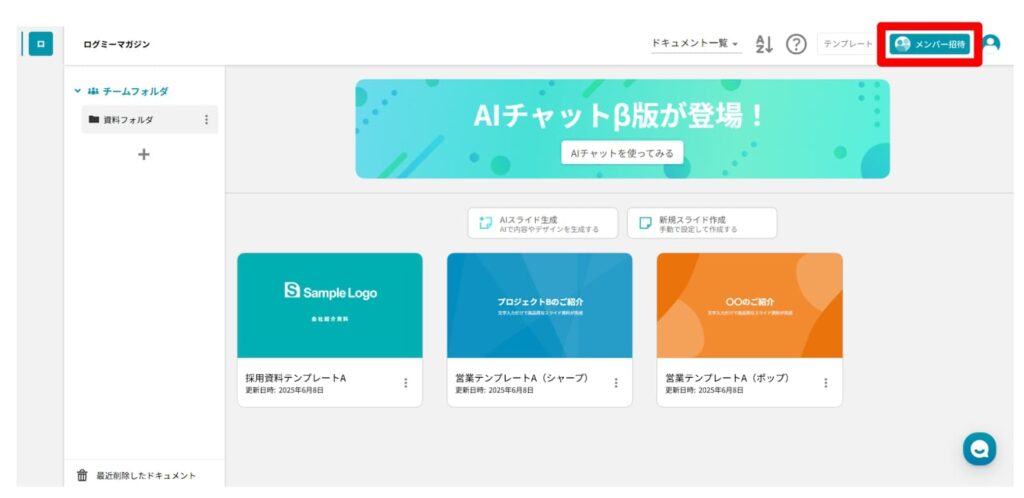This screenshot has width=1024, height=498.
Task: Open 資料フォルダ three-dot options menu
Action: tap(206, 120)
